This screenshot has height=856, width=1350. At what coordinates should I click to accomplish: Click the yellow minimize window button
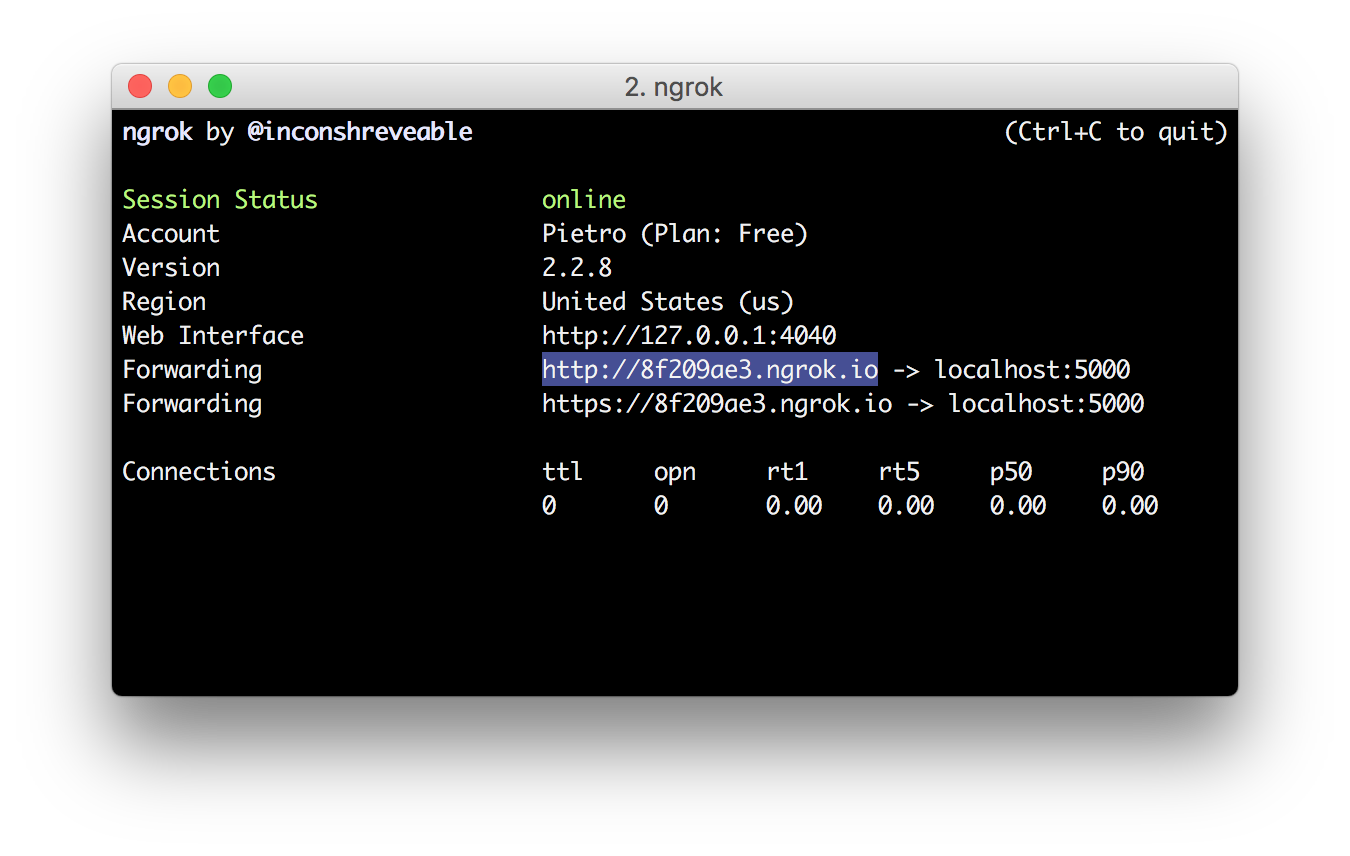pyautogui.click(x=180, y=87)
